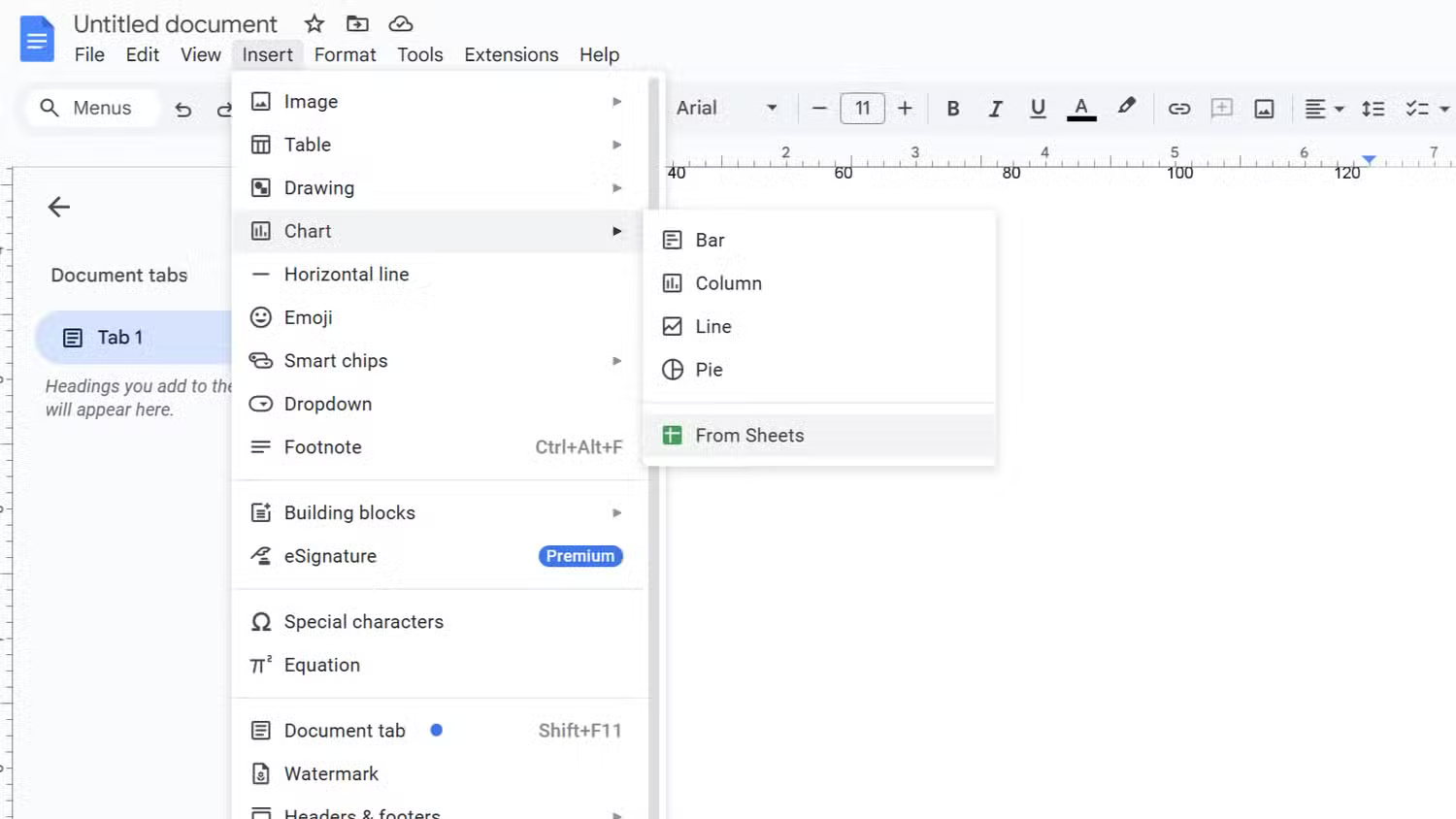Select Chart in the Insert menu
Image resolution: width=1456 pixels, height=819 pixels.
coord(439,231)
